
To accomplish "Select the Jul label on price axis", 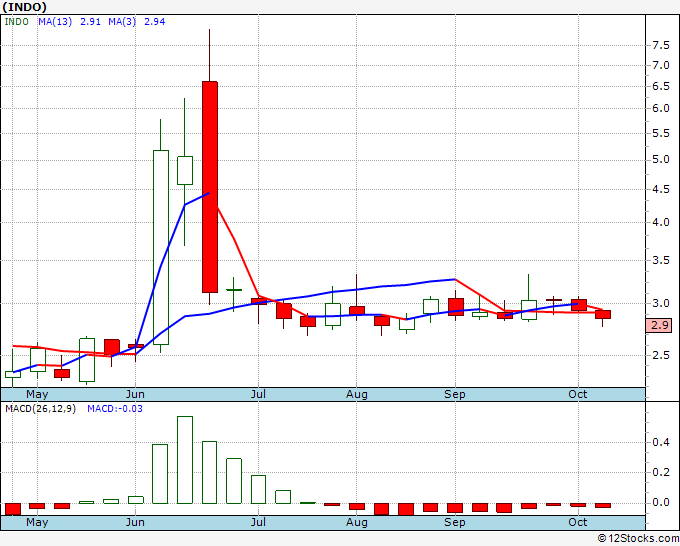I will 258,394.
